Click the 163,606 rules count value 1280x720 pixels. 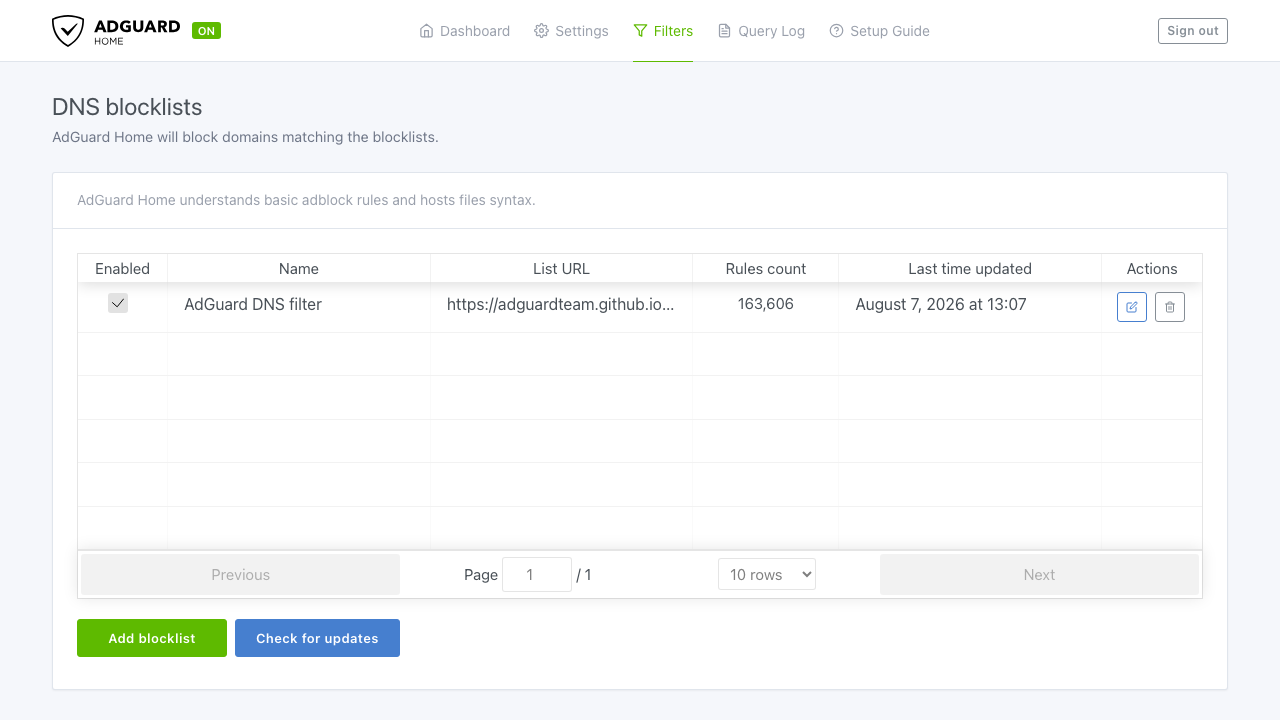[766, 304]
